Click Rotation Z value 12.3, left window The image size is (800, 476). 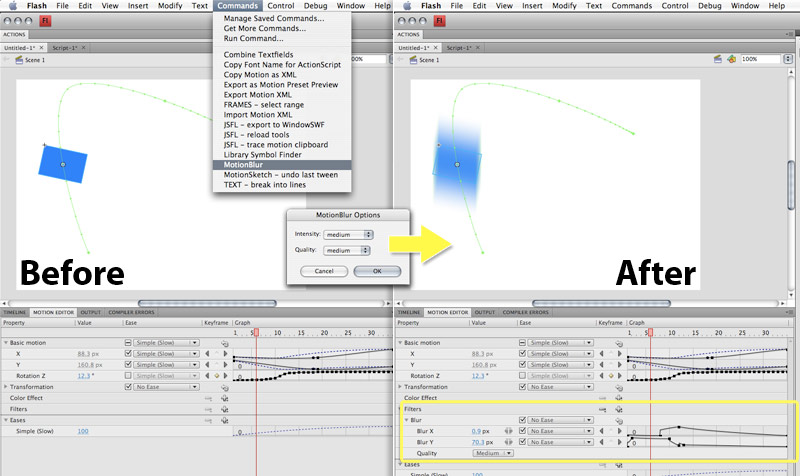coord(84,376)
